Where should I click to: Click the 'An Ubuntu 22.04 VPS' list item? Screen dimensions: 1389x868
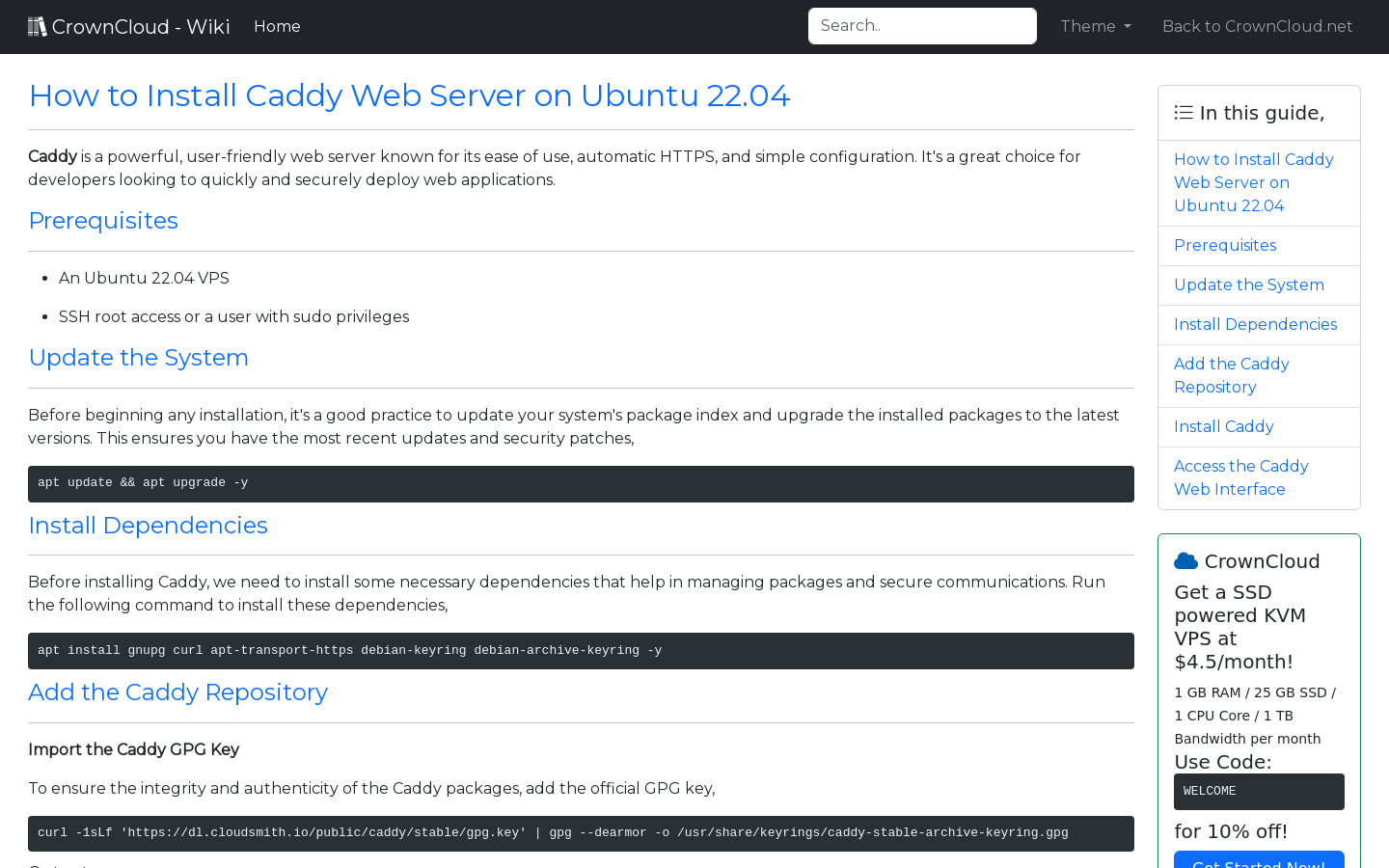[144, 279]
